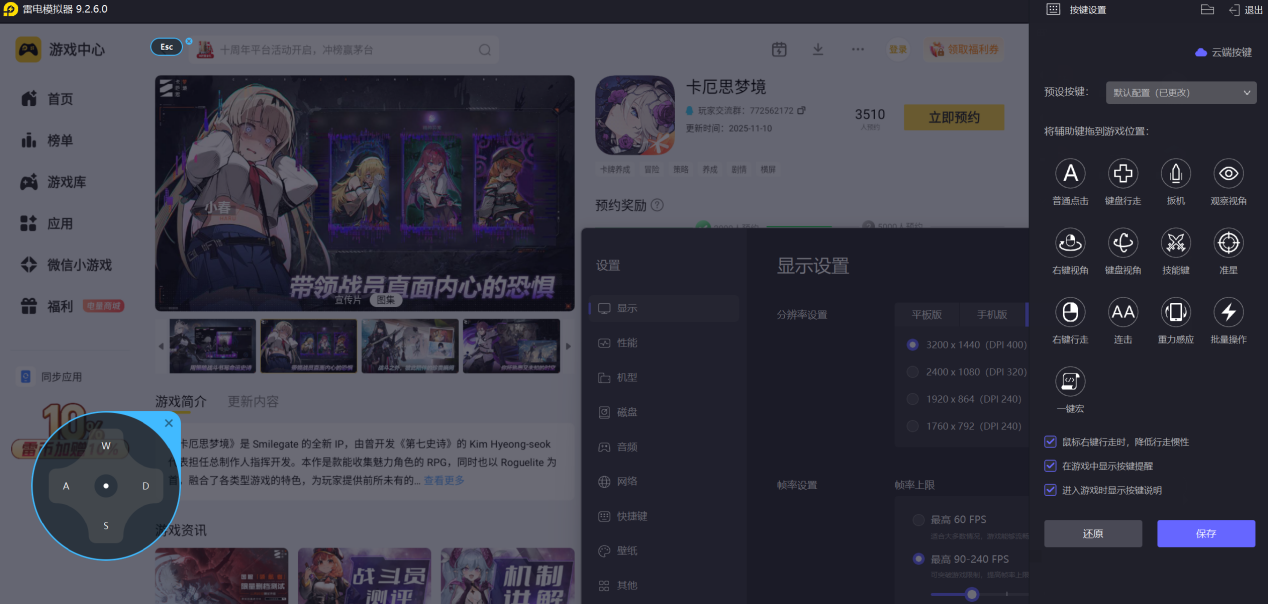Open the 显示 display settings tab
Viewport: 1268px width, 604px height.
pyautogui.click(x=664, y=308)
